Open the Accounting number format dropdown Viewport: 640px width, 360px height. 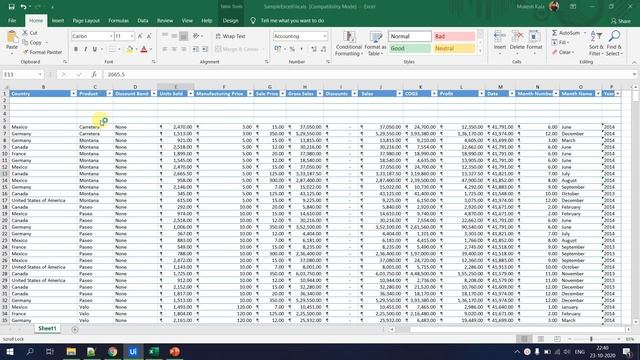[324, 36]
